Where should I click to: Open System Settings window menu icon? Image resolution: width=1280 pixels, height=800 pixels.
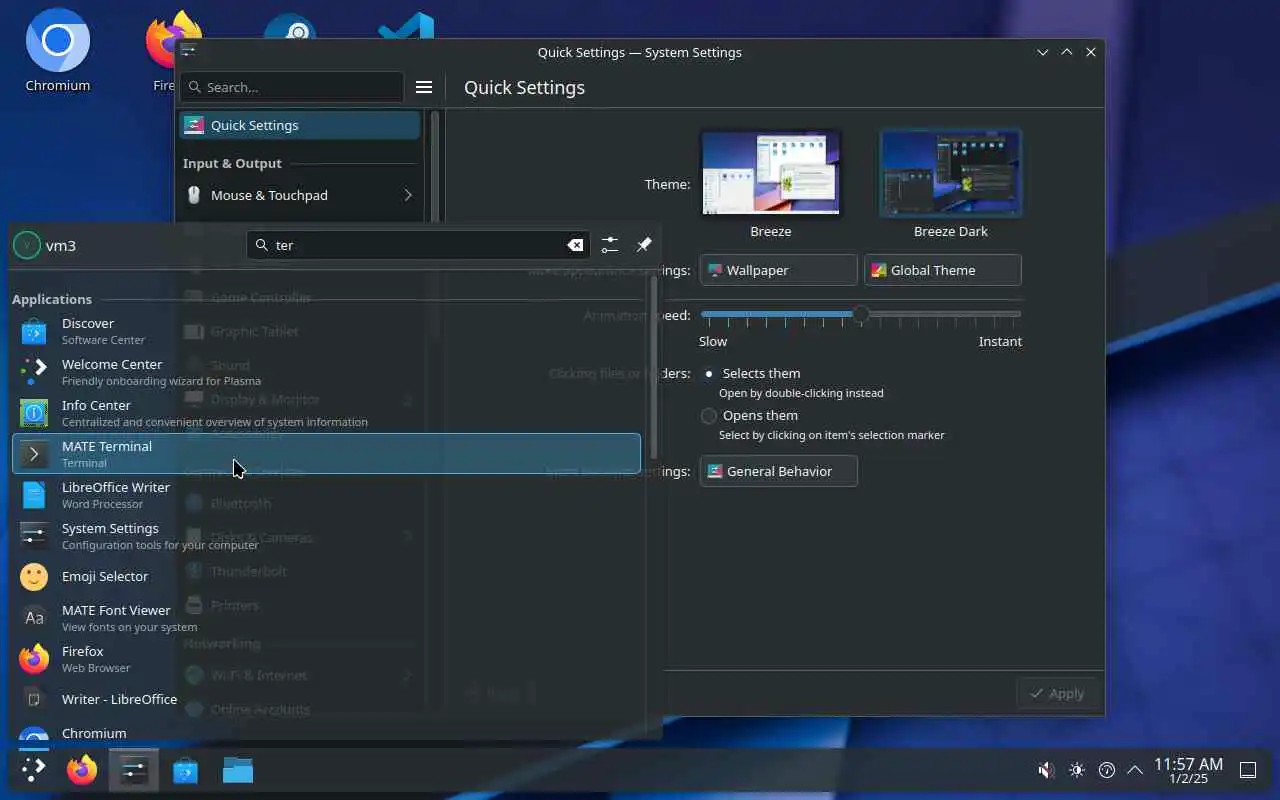click(x=188, y=52)
